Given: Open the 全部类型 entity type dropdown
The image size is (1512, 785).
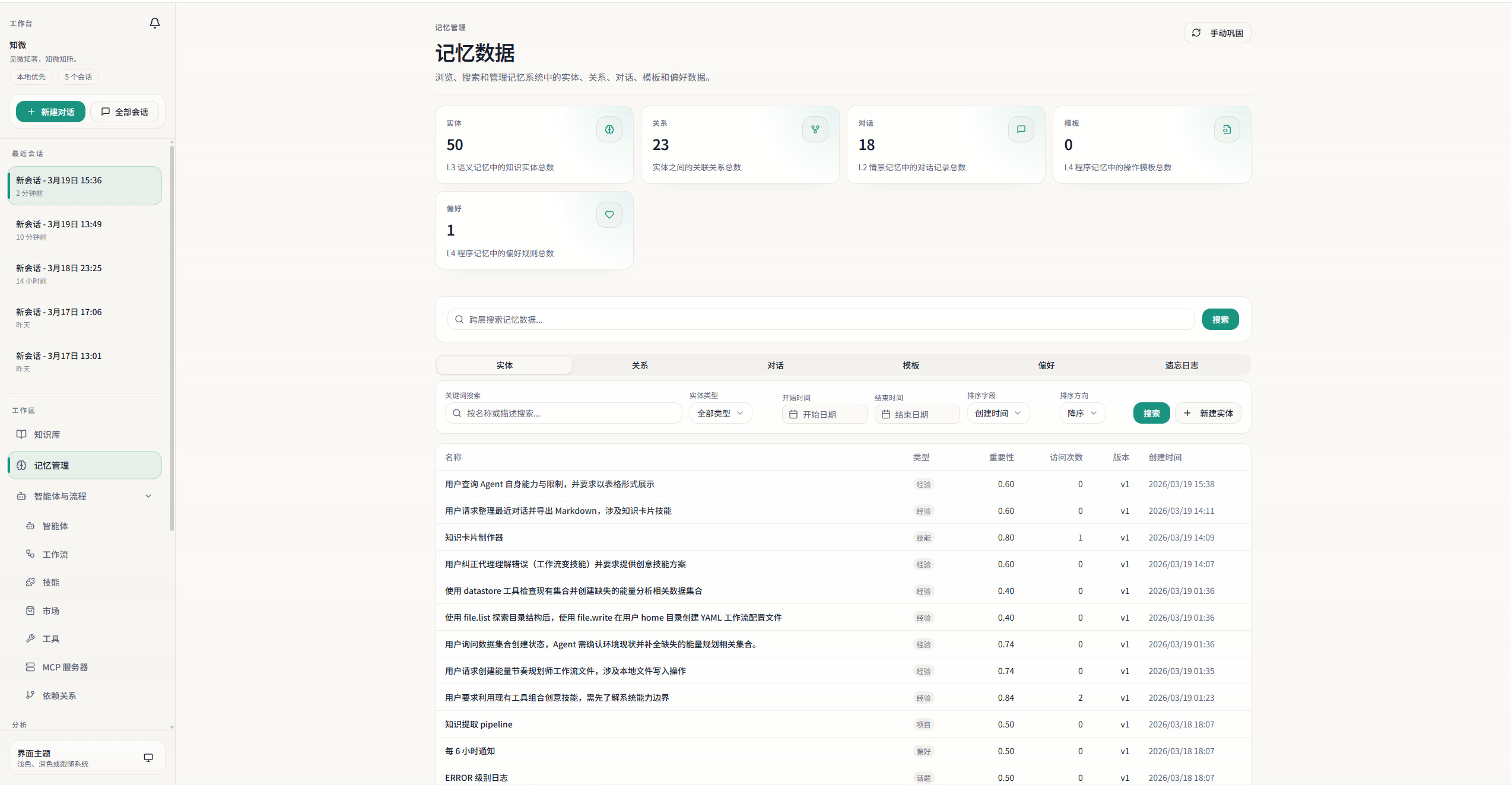Looking at the screenshot, I should coord(720,413).
